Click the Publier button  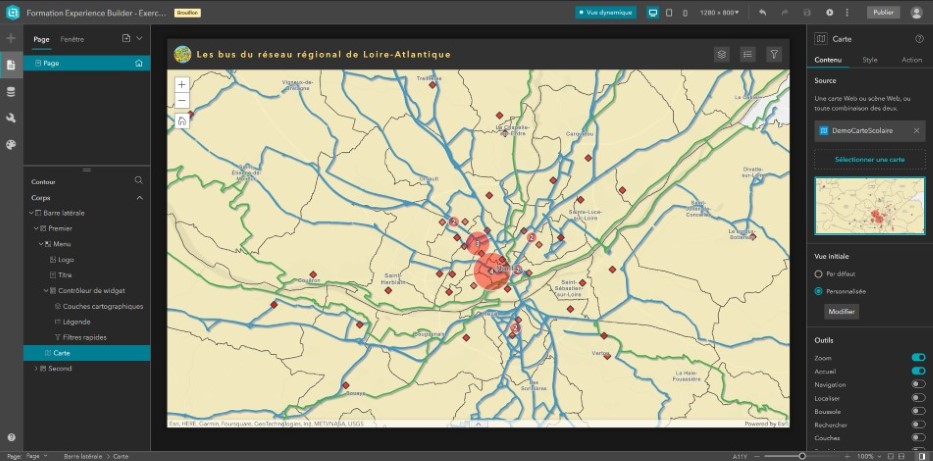pos(884,12)
